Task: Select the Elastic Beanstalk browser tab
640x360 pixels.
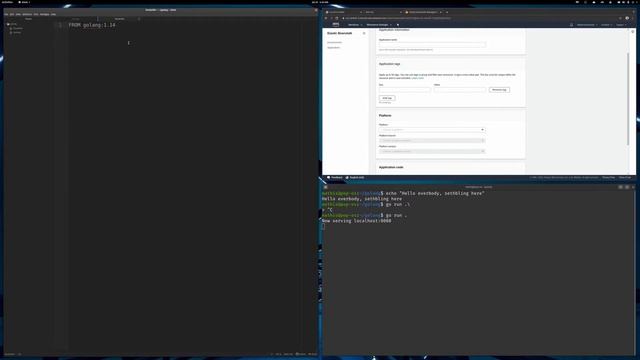Action: point(423,12)
